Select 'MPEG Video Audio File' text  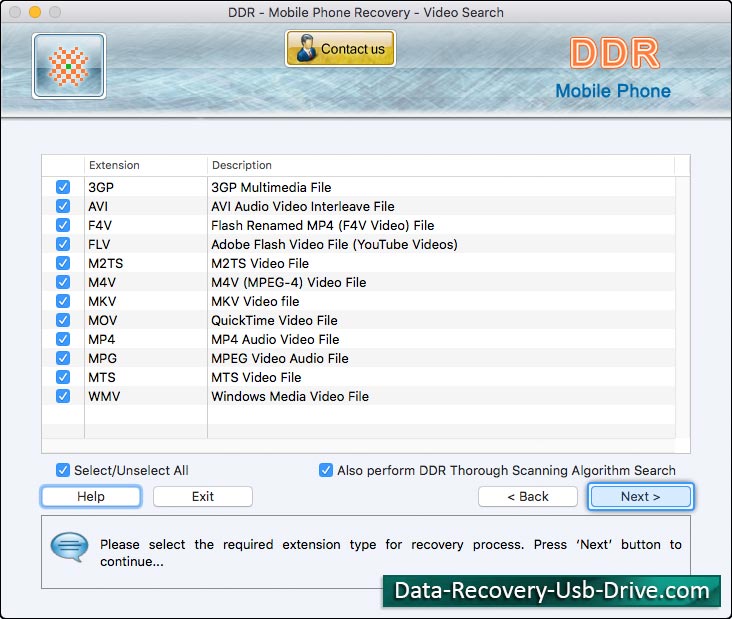280,359
